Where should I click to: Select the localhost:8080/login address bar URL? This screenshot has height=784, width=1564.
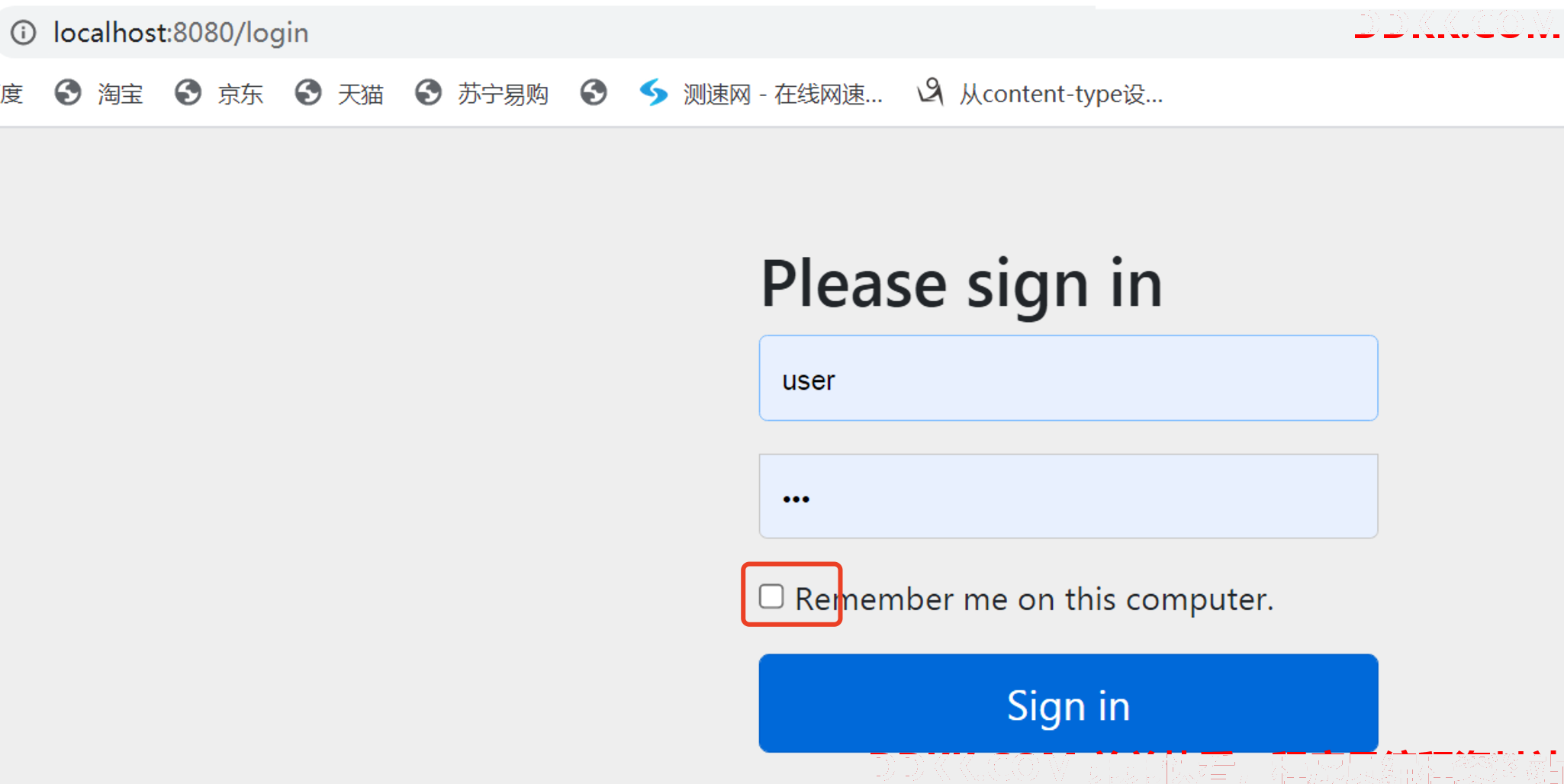pyautogui.click(x=181, y=33)
